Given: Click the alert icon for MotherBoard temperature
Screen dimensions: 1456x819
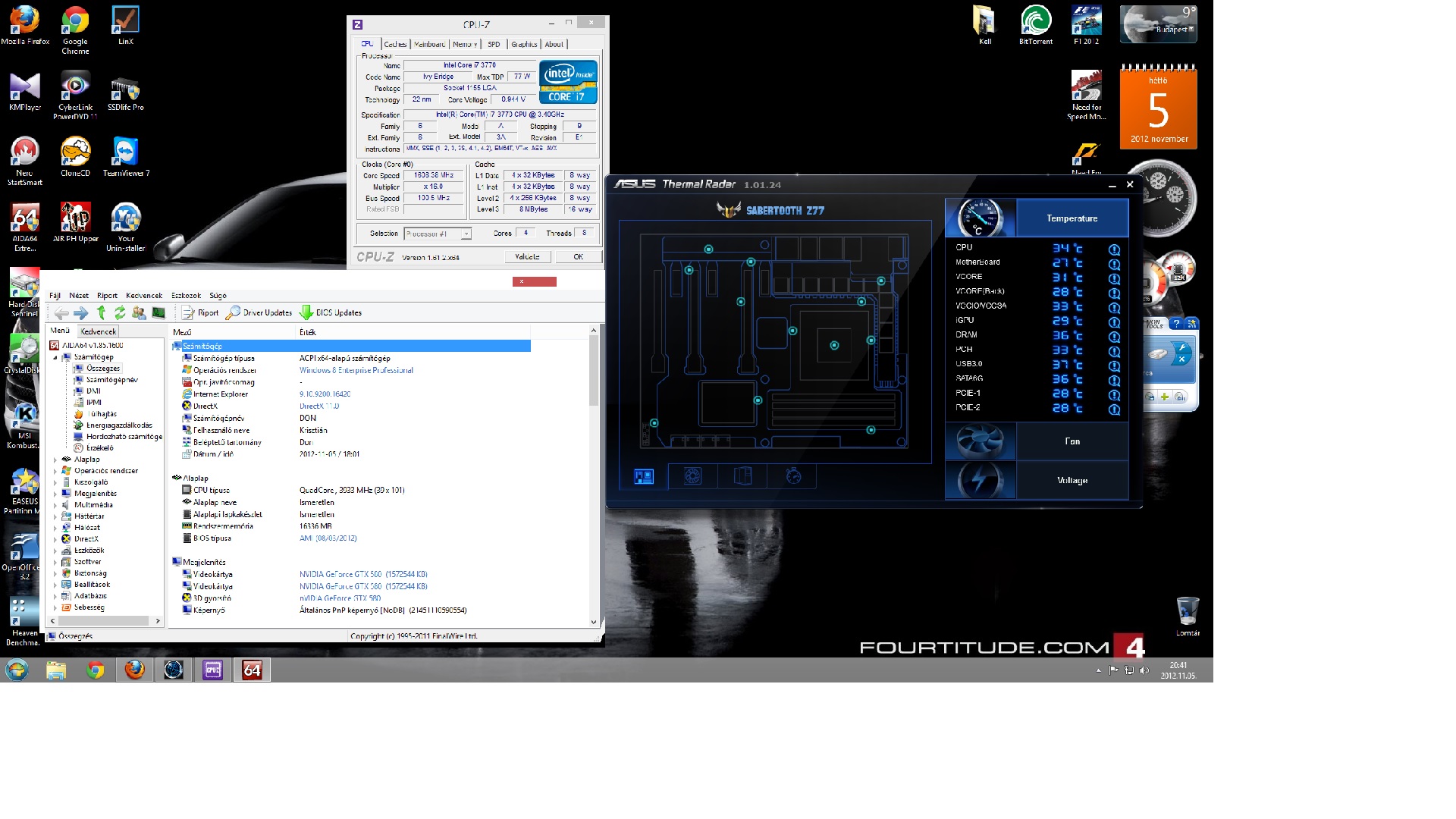Looking at the screenshot, I should click(1114, 264).
